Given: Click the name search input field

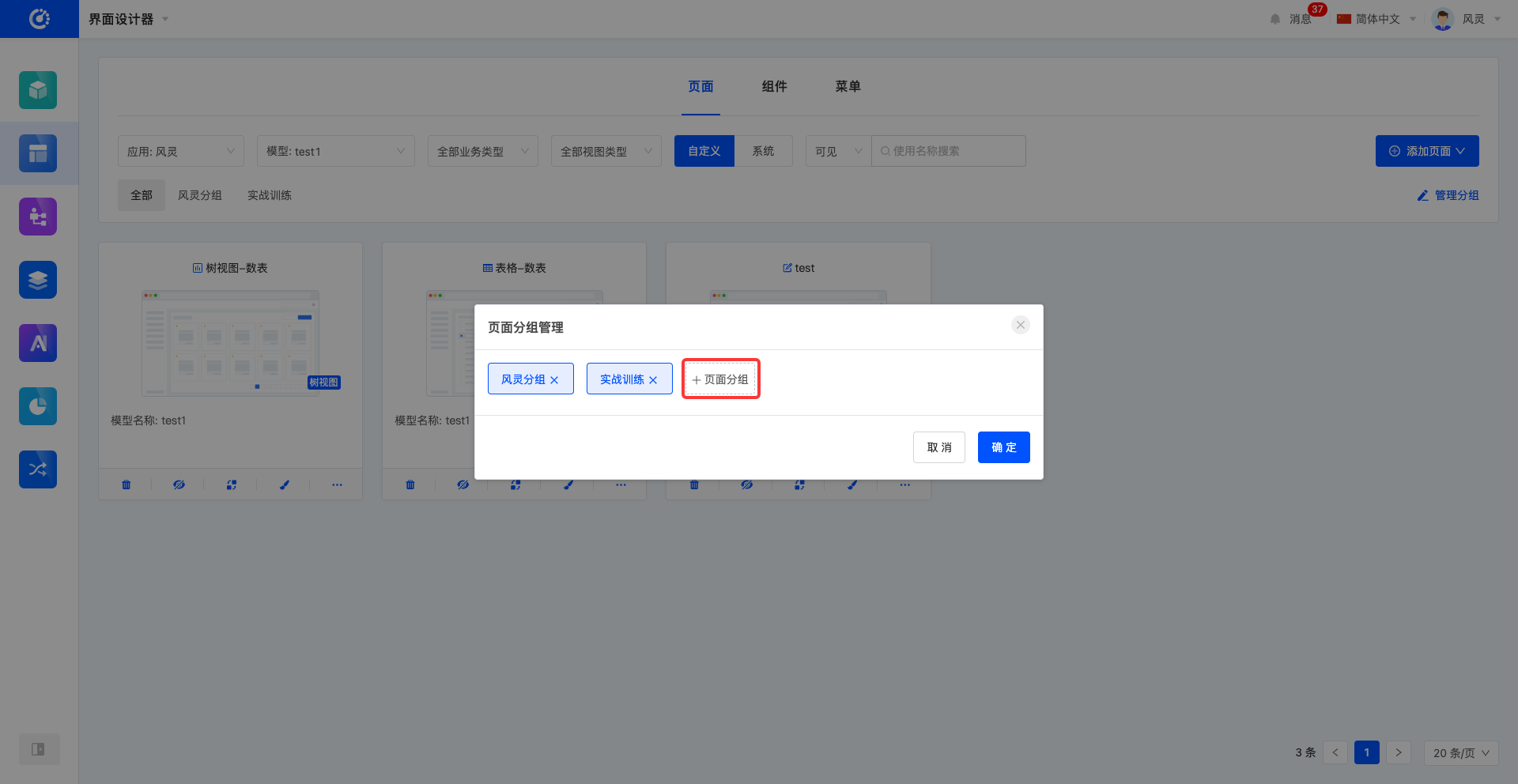Looking at the screenshot, I should [x=953, y=151].
